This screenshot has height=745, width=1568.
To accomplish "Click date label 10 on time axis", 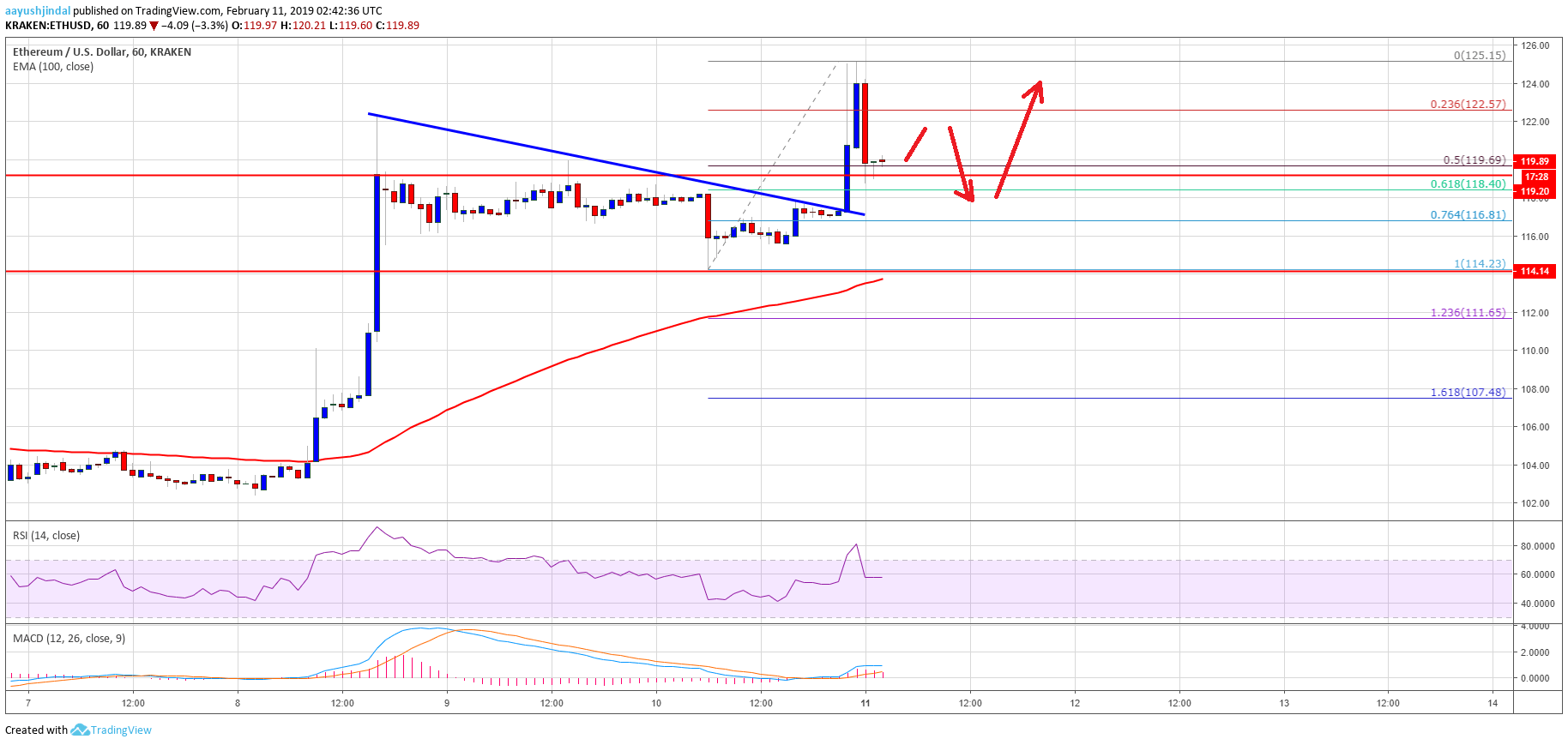I will 656,703.
